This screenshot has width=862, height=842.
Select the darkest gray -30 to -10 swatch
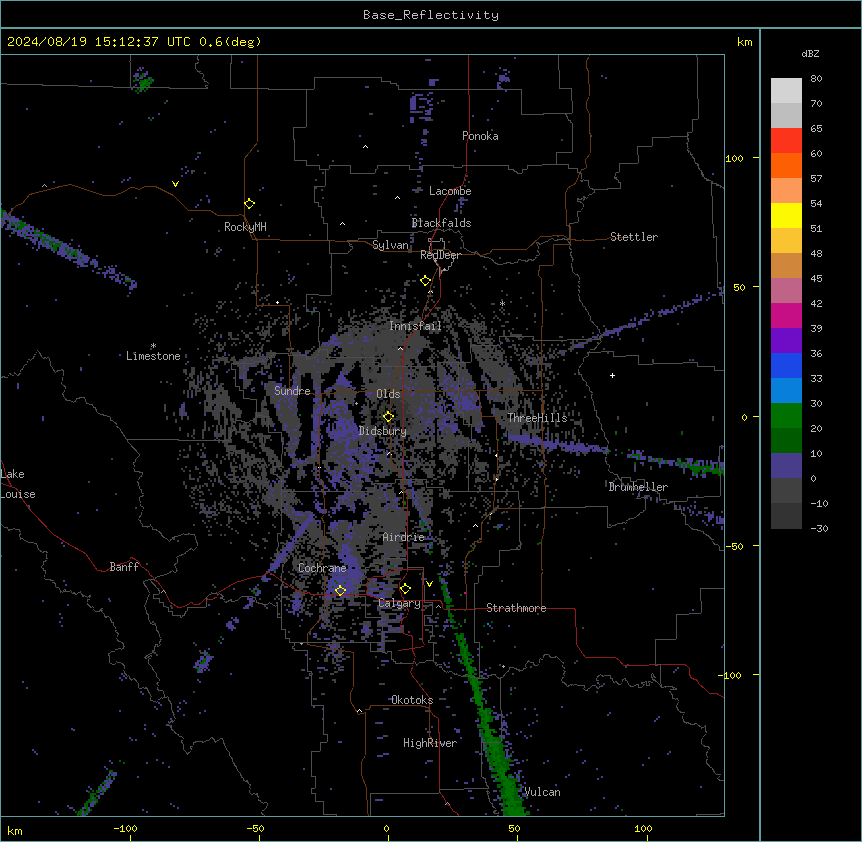point(786,516)
